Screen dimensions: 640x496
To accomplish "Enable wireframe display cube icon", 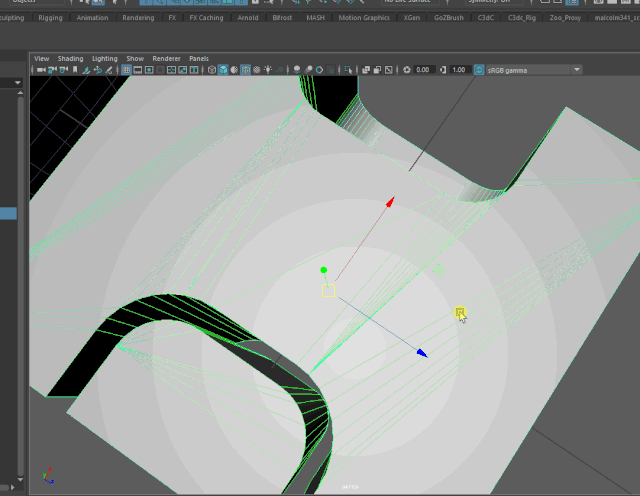I will [x=211, y=70].
